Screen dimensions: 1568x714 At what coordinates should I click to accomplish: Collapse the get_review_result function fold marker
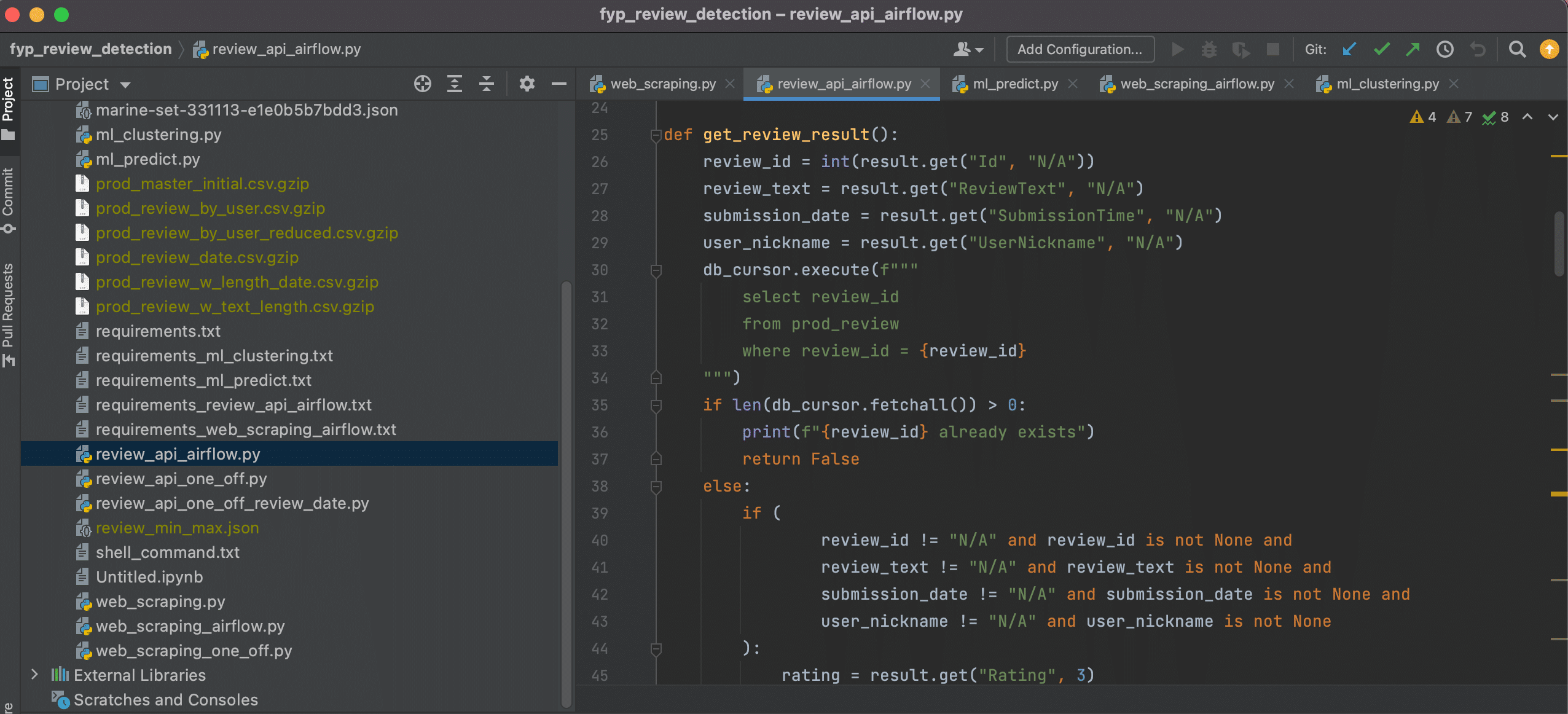(x=656, y=135)
